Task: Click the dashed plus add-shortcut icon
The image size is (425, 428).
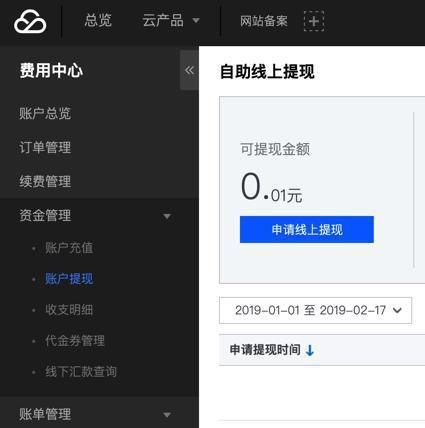Action: click(x=314, y=21)
